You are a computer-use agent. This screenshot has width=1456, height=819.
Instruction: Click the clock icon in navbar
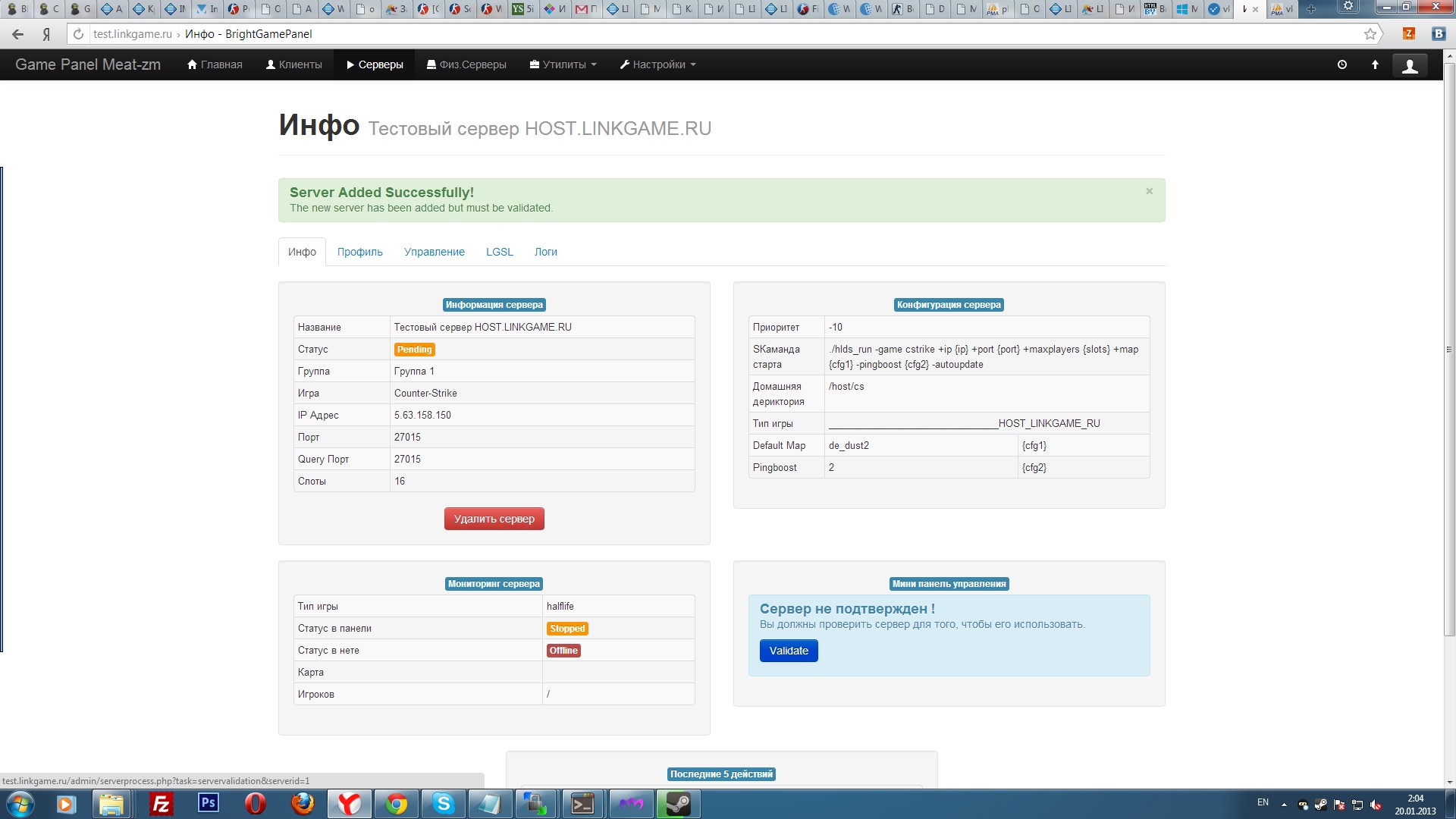pyautogui.click(x=1342, y=65)
